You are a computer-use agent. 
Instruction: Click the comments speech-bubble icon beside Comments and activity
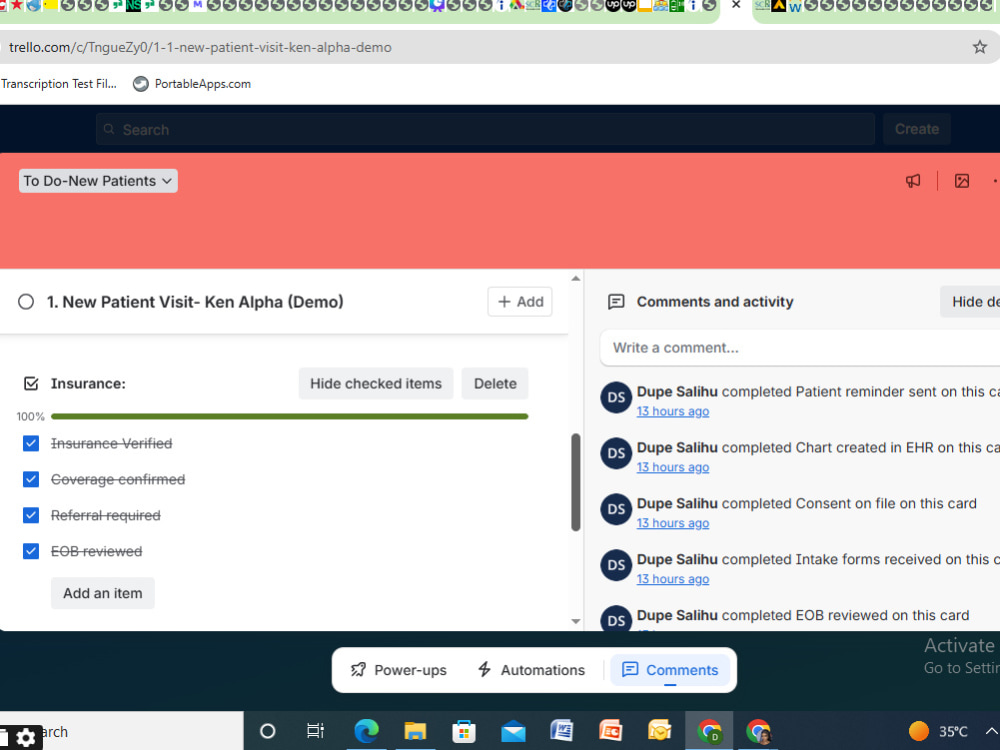(x=616, y=302)
